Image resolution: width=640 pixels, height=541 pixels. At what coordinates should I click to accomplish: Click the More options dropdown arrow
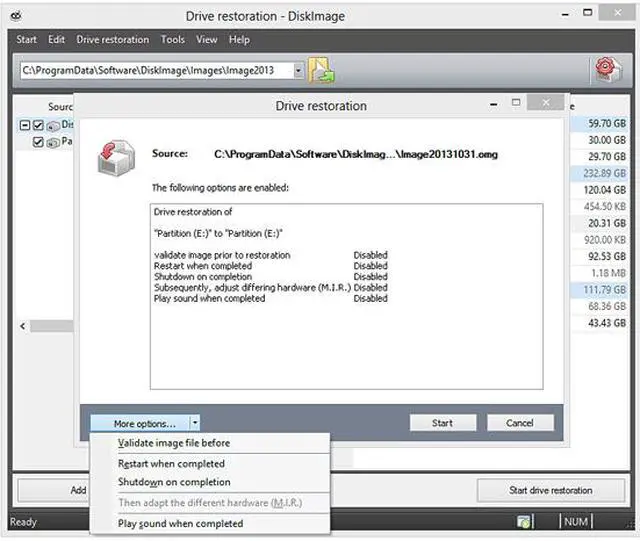195,423
